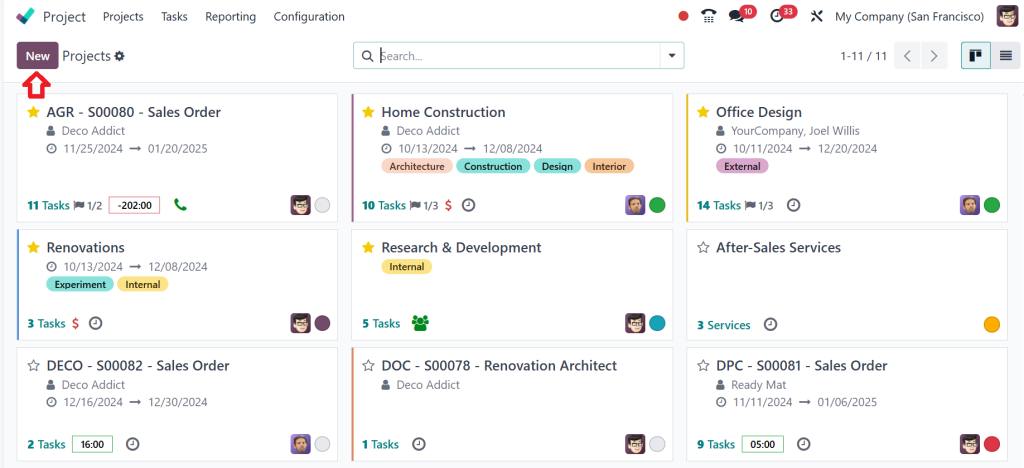Click teal status circle on Research & Development
The width and height of the screenshot is (1024, 468).
(657, 323)
